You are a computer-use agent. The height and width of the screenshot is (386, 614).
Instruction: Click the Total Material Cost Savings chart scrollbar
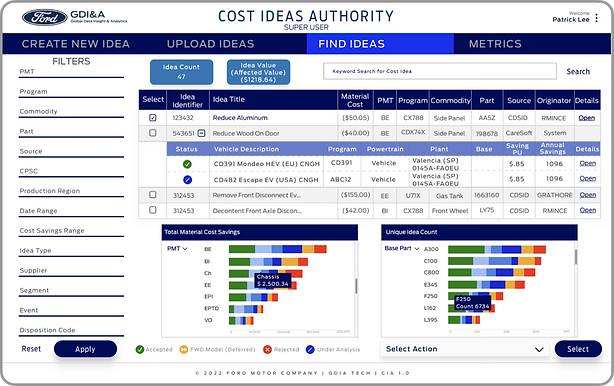[x=356, y=286]
